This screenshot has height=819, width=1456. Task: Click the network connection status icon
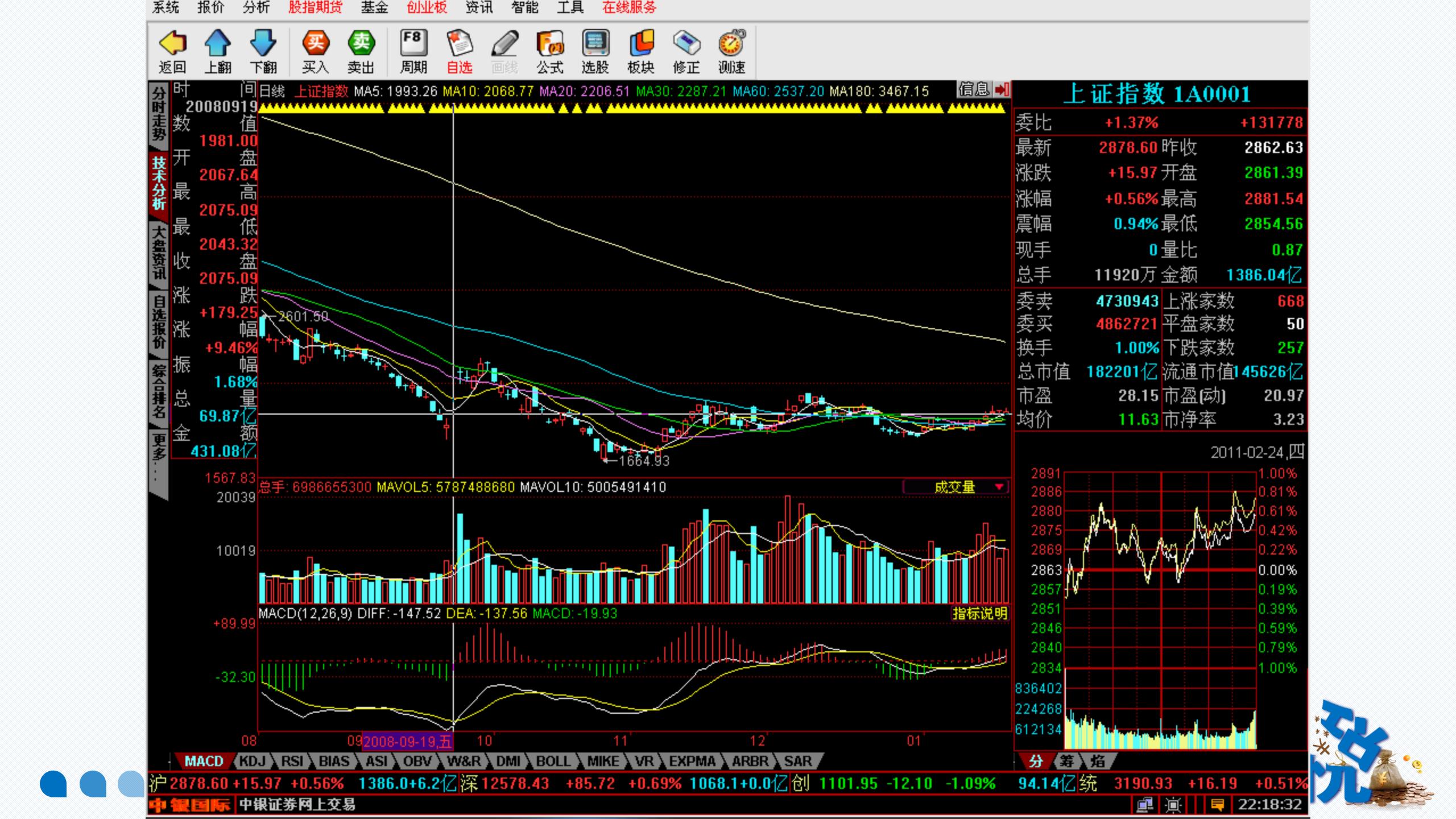pos(1144,805)
